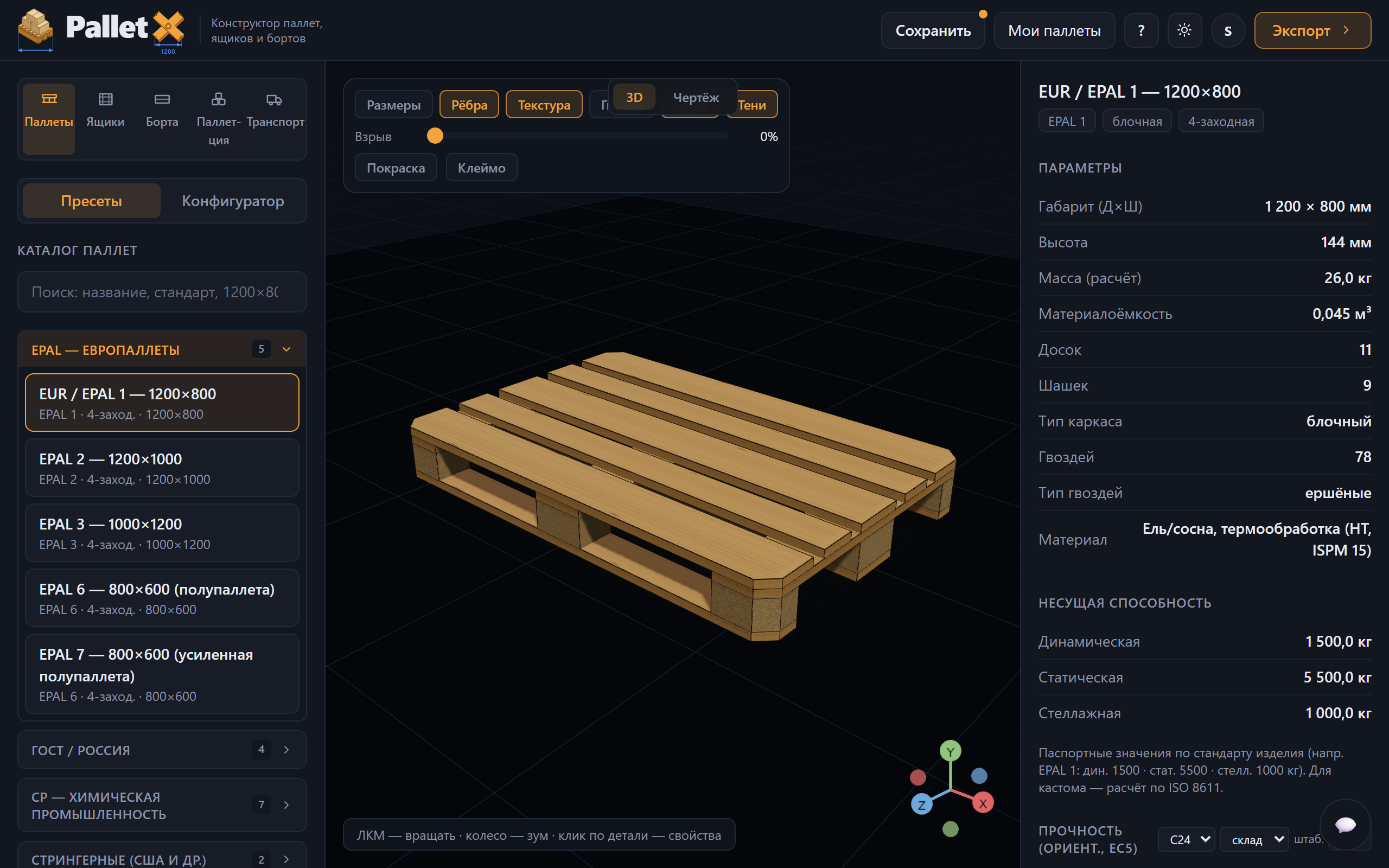Select the Паллеты category icon

click(49, 99)
